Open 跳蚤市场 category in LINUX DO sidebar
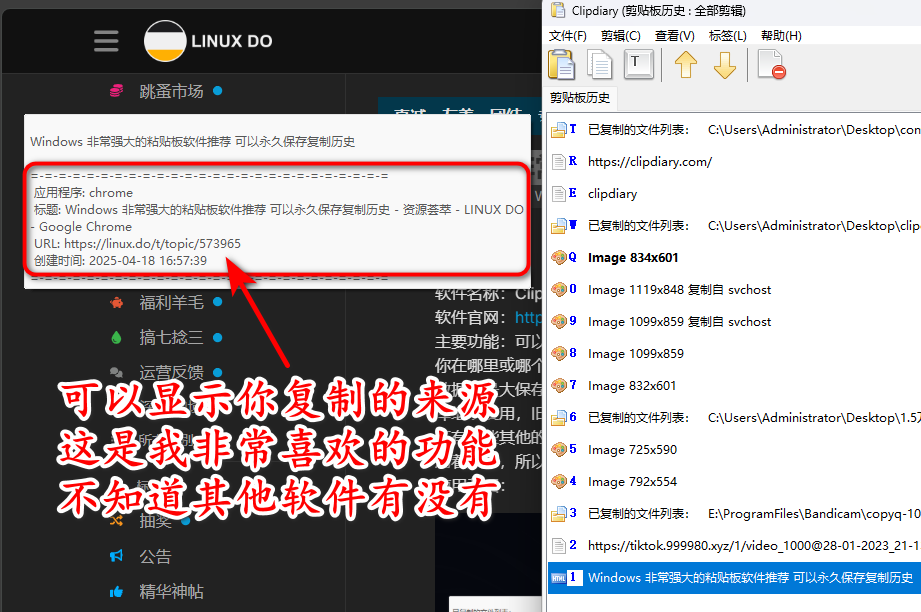 pyautogui.click(x=171, y=91)
